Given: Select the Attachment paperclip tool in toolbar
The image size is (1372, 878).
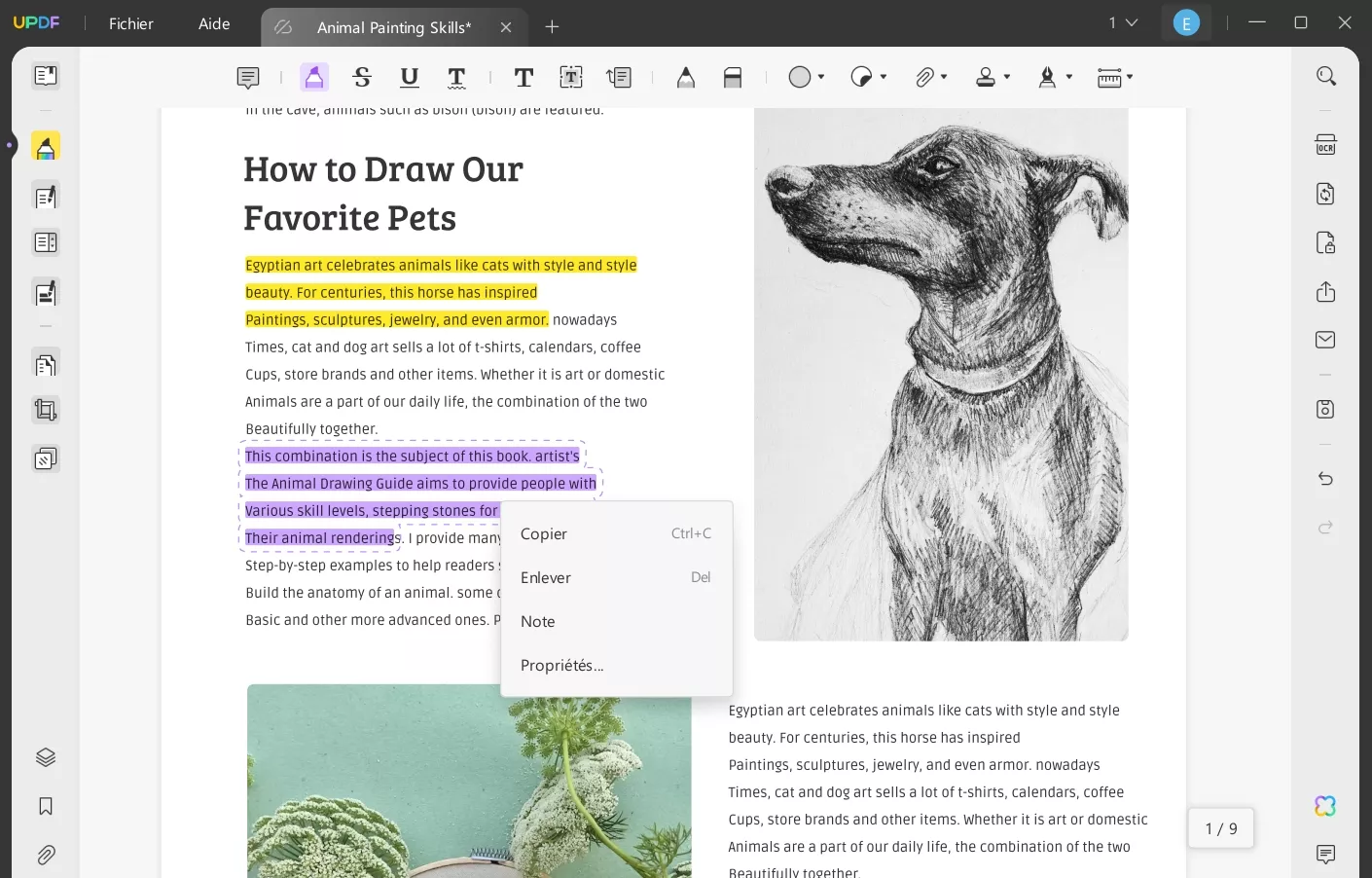Looking at the screenshot, I should click(x=924, y=77).
